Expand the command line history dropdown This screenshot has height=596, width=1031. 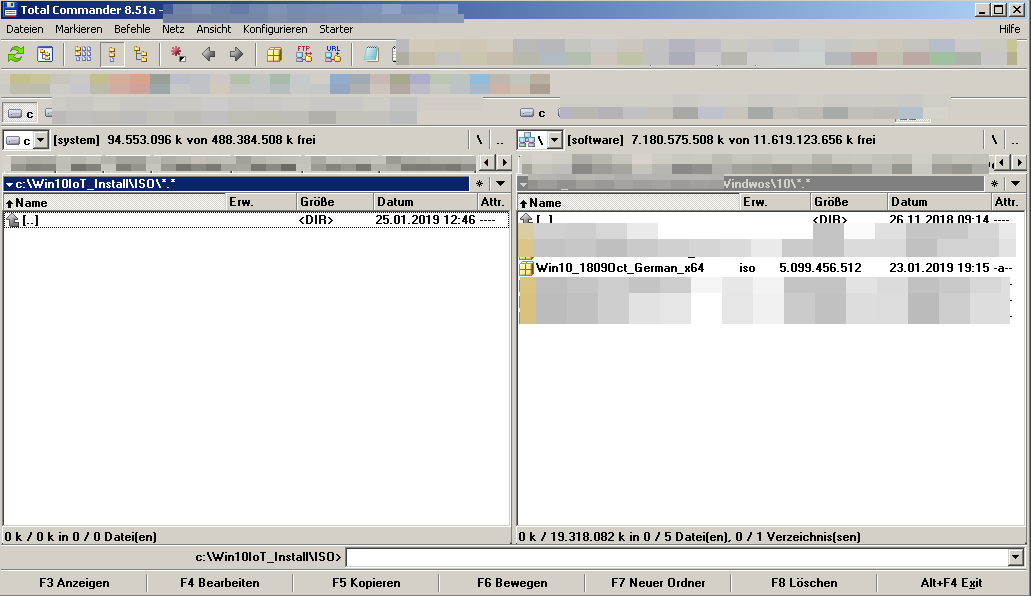coord(1016,557)
